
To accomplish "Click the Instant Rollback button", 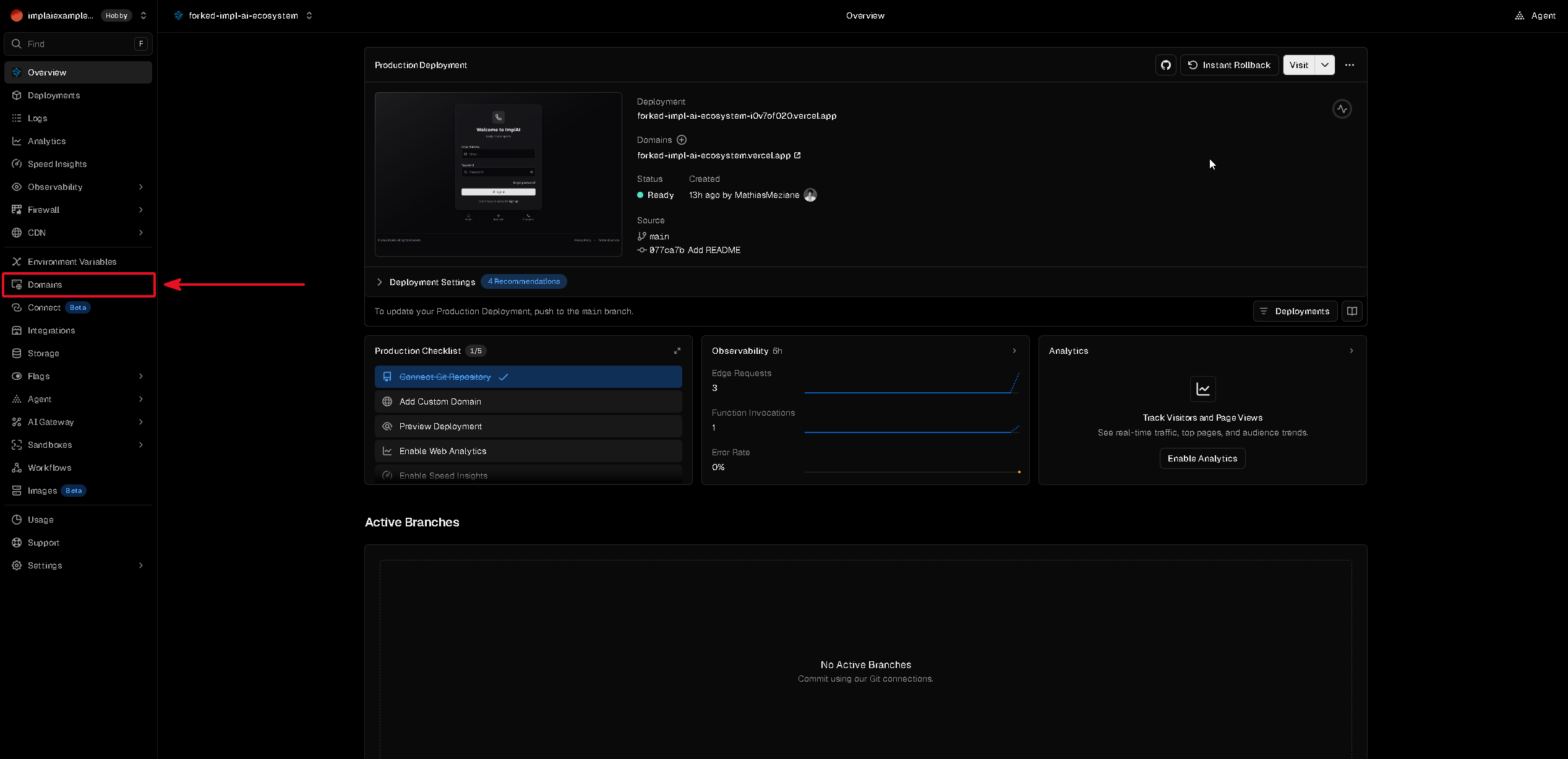I will pyautogui.click(x=1229, y=65).
